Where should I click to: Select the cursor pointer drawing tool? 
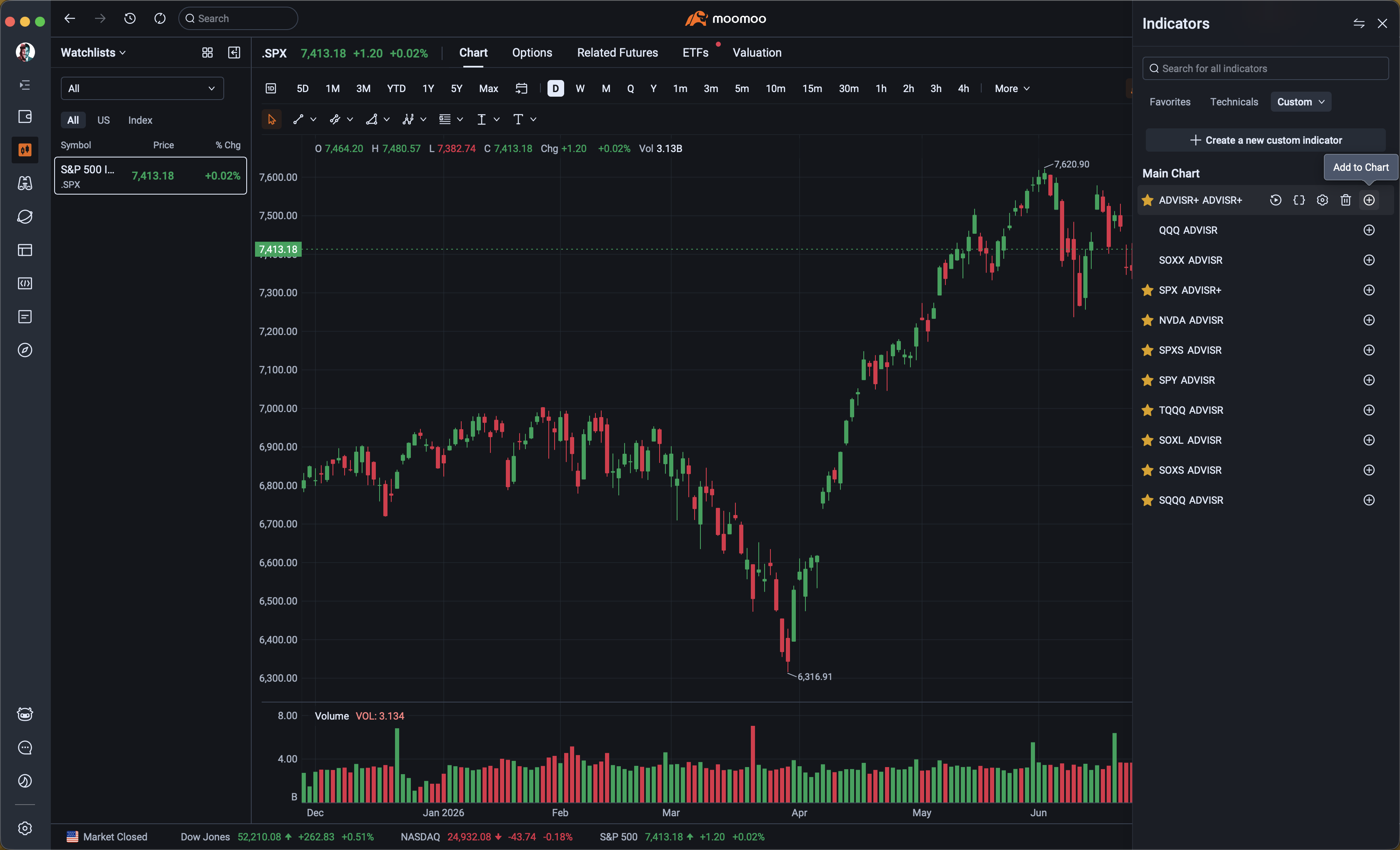tap(272, 119)
